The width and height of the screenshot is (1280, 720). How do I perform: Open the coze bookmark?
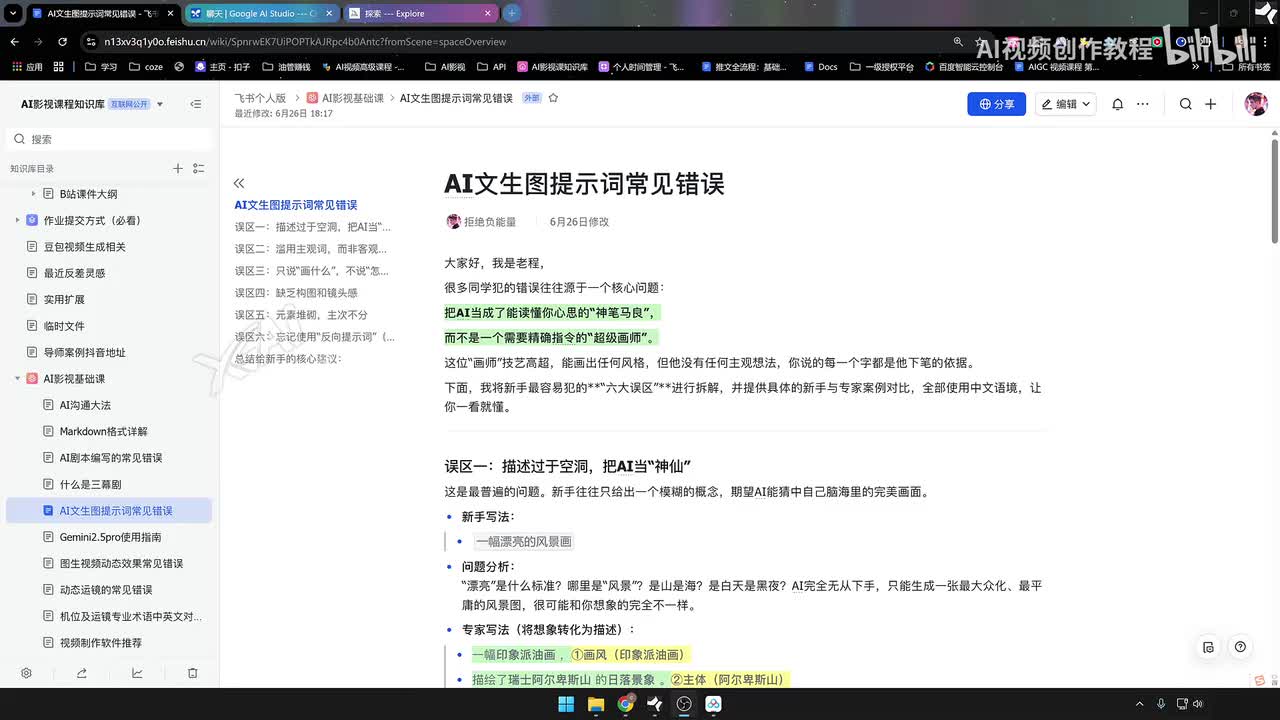point(145,67)
